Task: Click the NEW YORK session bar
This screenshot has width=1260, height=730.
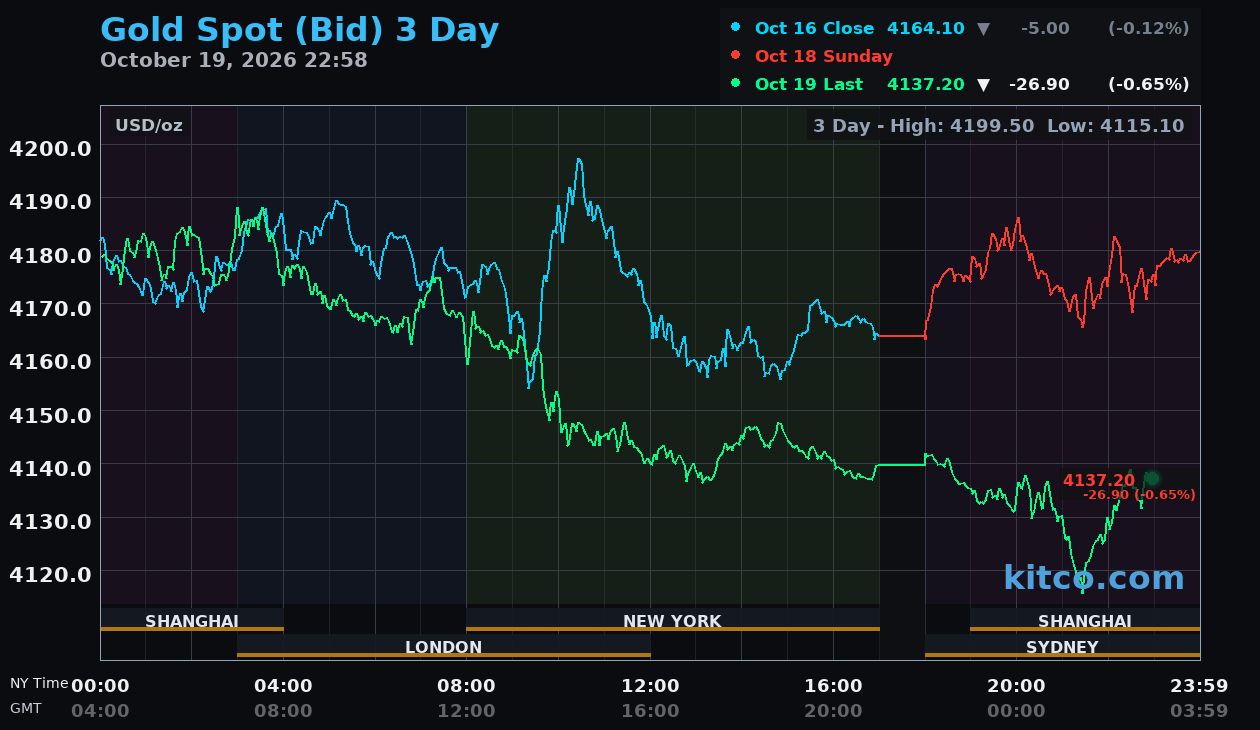Action: point(673,620)
